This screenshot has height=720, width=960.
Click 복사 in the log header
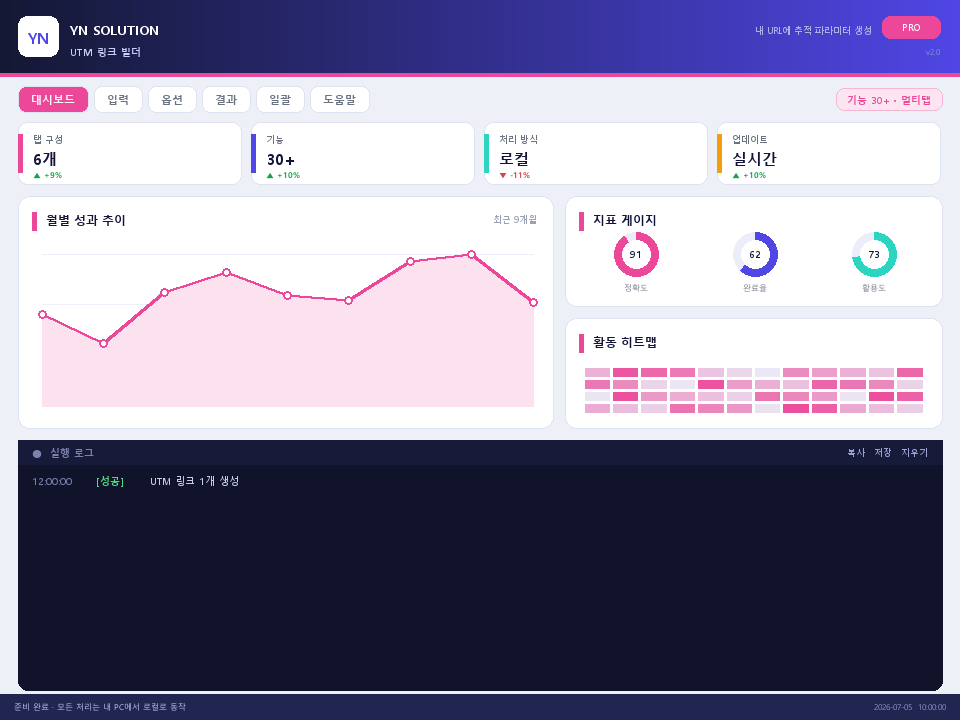(856, 452)
